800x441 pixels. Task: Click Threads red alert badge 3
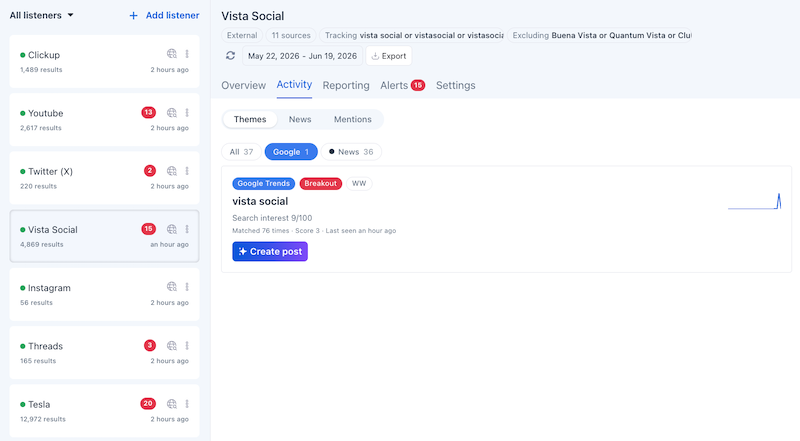point(149,346)
